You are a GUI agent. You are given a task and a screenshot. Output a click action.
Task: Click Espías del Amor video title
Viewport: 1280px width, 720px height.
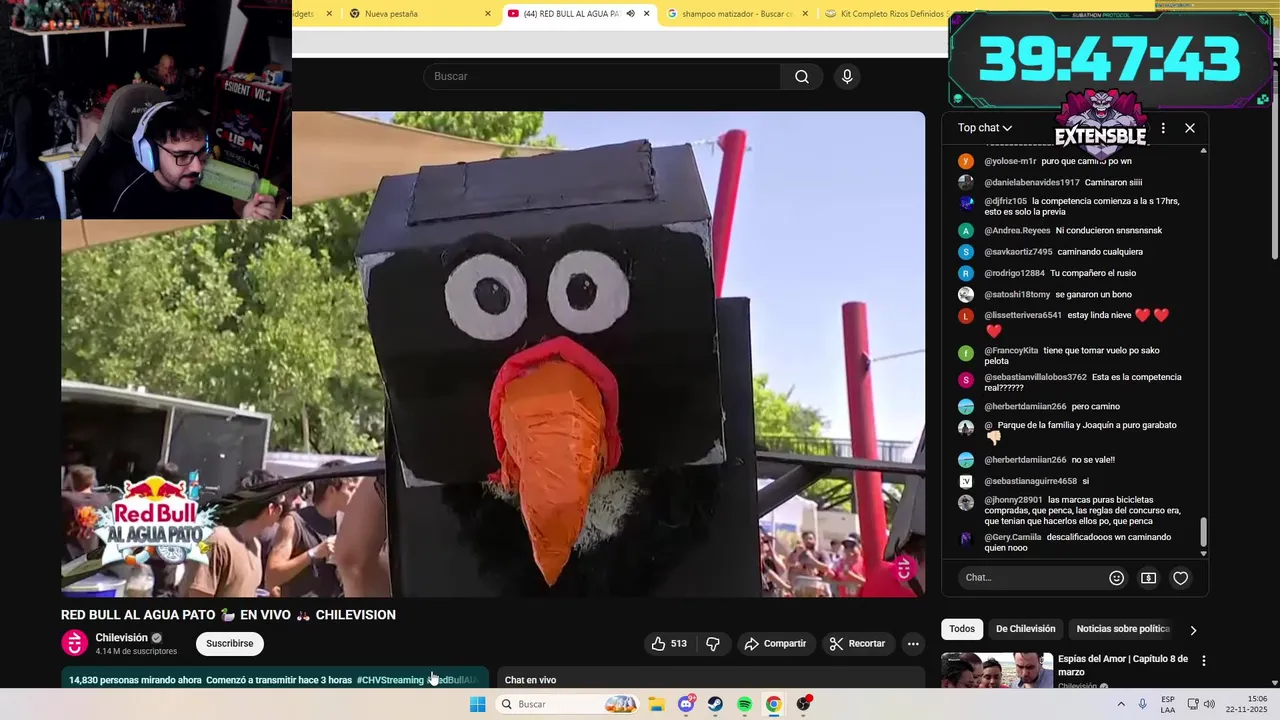(1123, 665)
